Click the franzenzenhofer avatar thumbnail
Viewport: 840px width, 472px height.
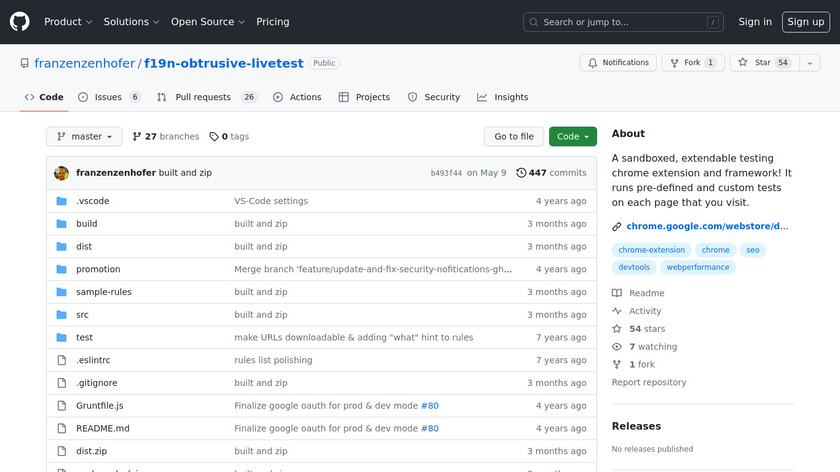62,173
